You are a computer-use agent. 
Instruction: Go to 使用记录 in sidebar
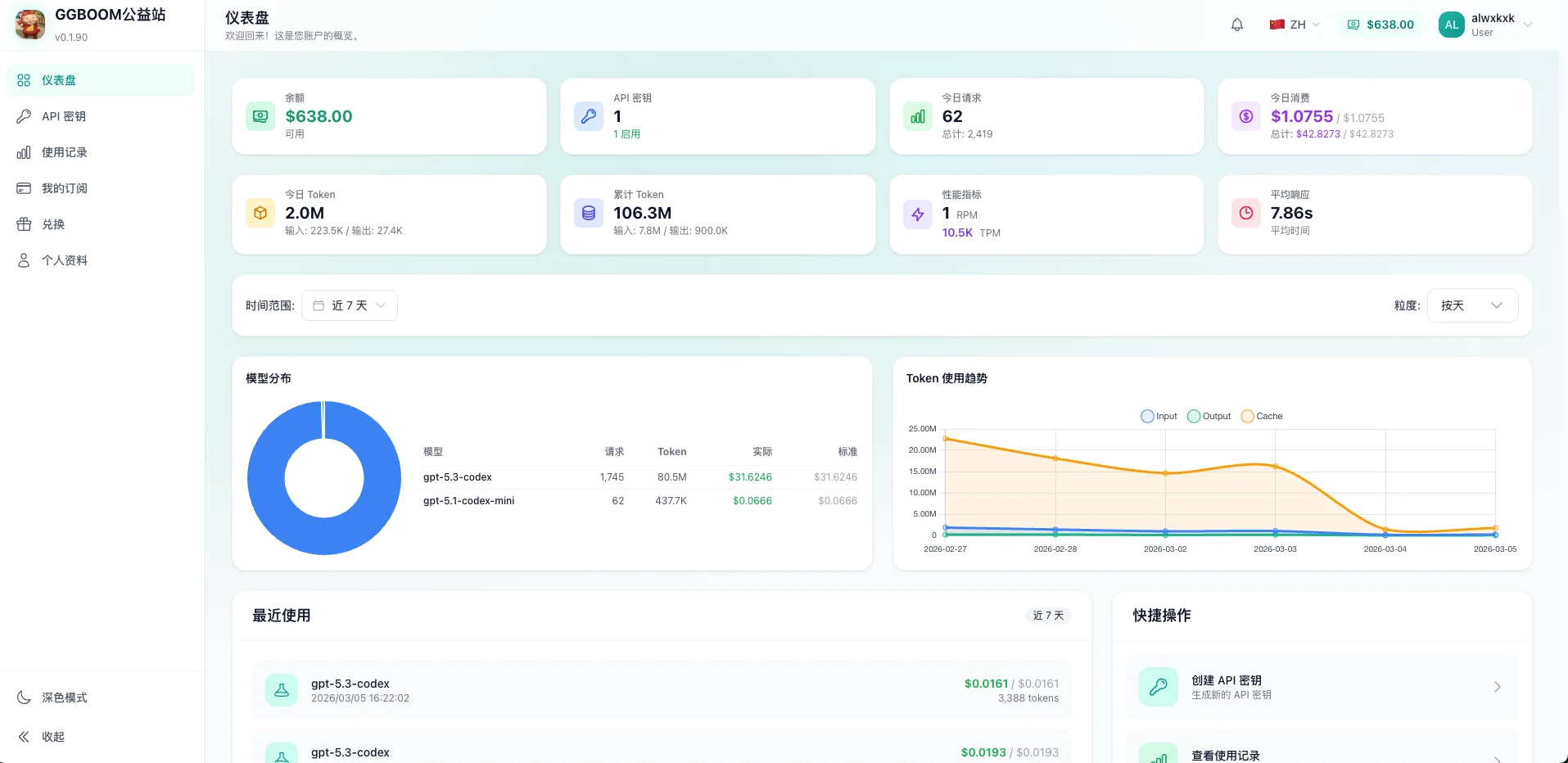64,152
